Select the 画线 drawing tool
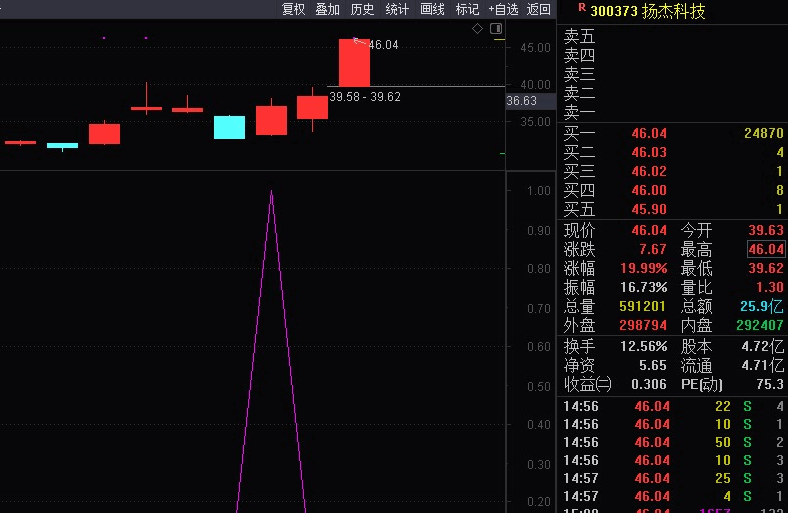Image resolution: width=788 pixels, height=513 pixels. coord(432,9)
